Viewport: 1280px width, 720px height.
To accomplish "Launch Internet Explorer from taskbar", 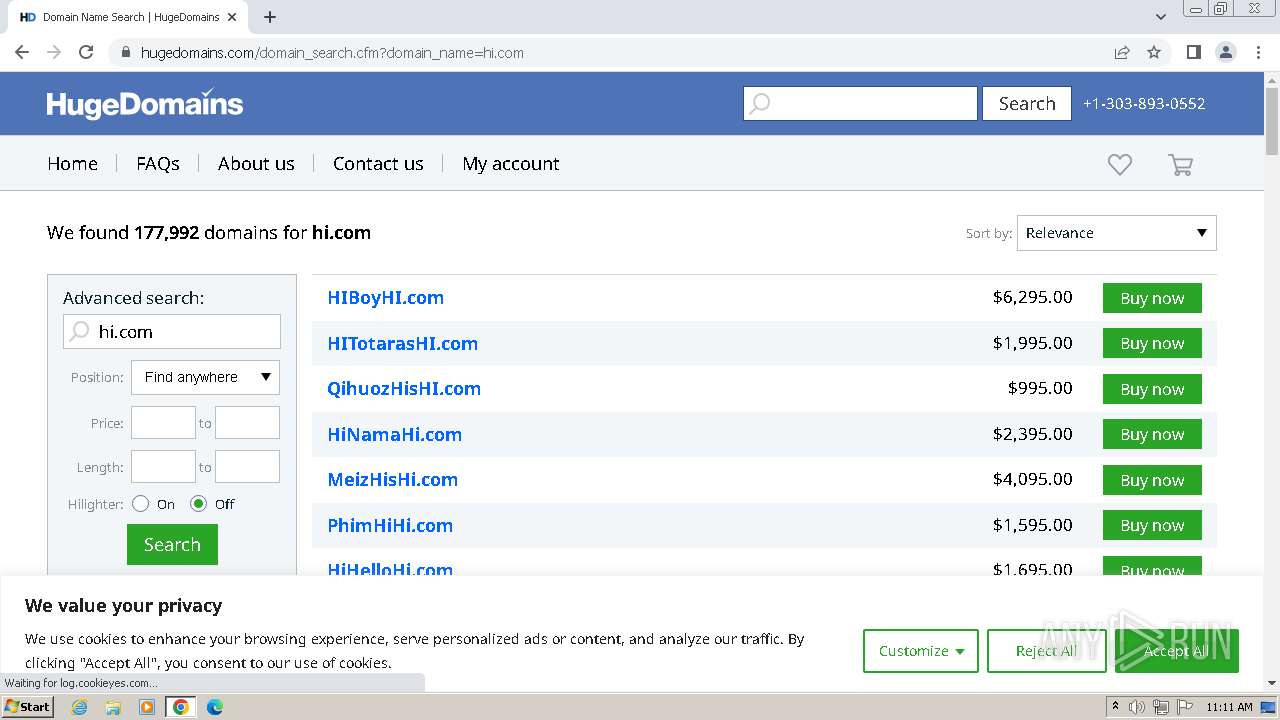I will [x=79, y=707].
